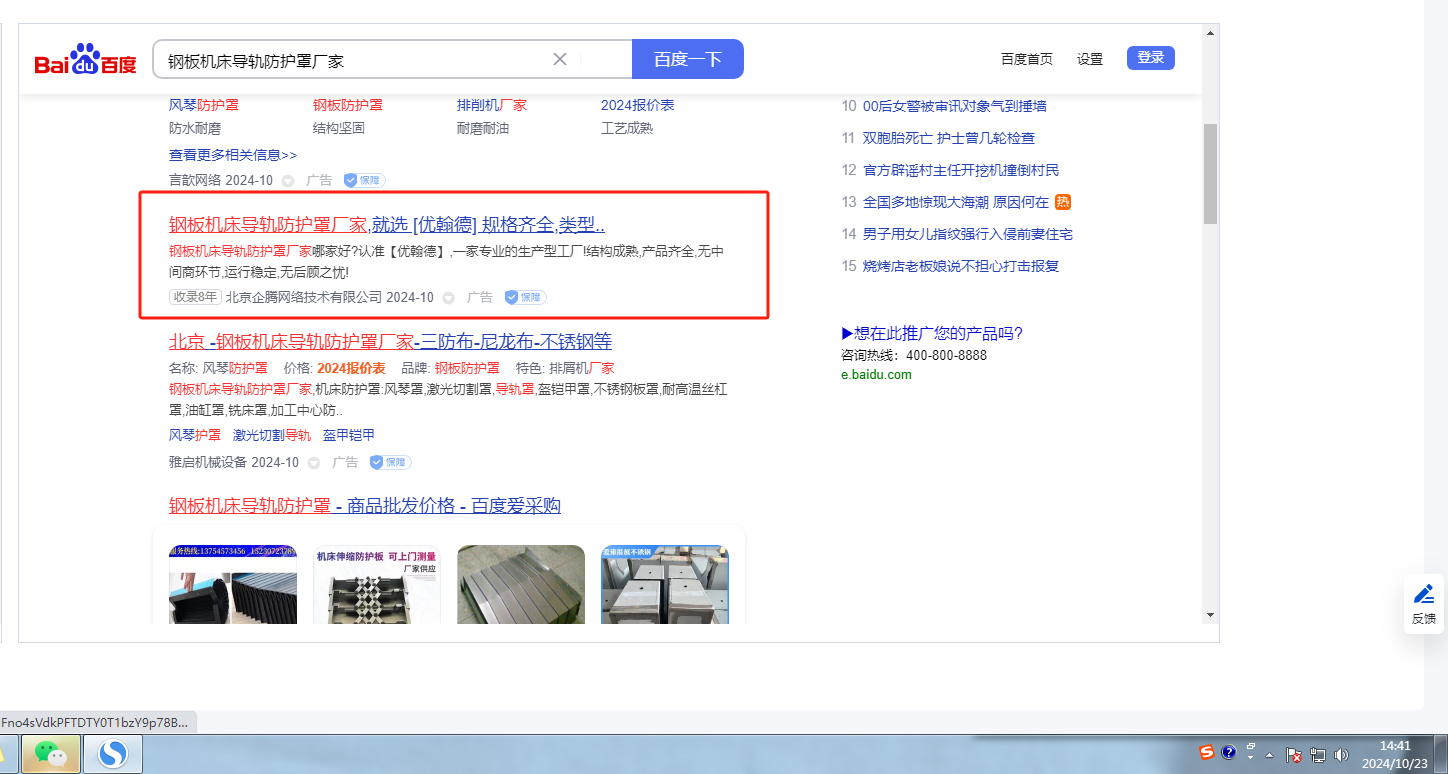
Task: Open the e.baidu.com link
Action: point(876,375)
